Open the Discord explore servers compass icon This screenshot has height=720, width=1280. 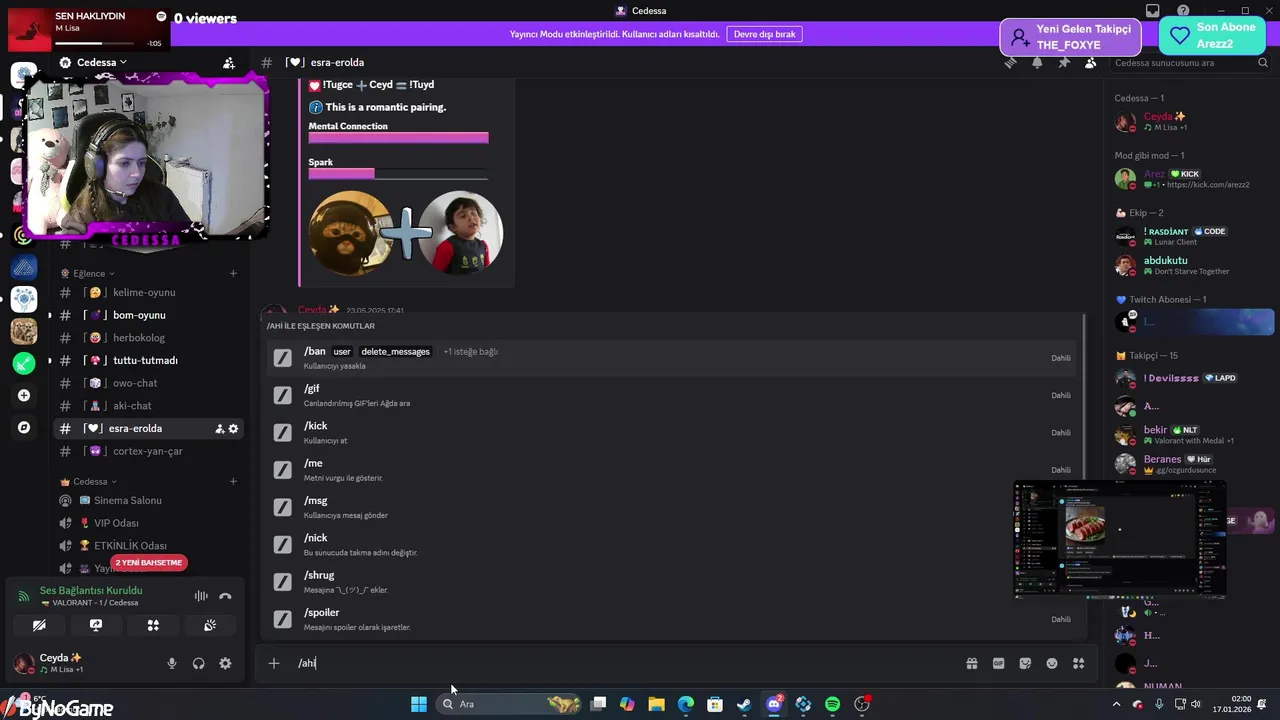[24, 427]
